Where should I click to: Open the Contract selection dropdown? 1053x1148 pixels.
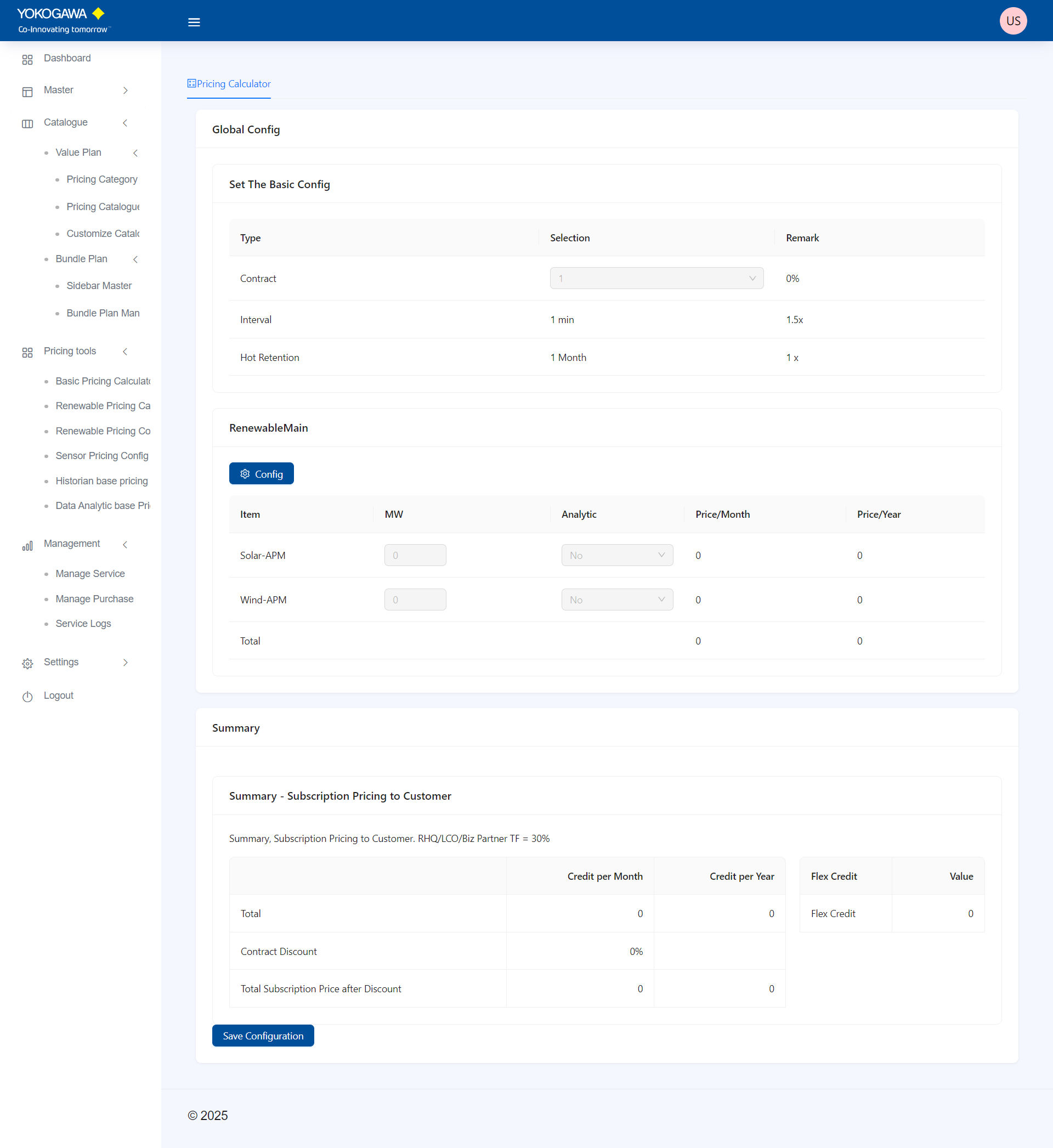tap(656, 278)
